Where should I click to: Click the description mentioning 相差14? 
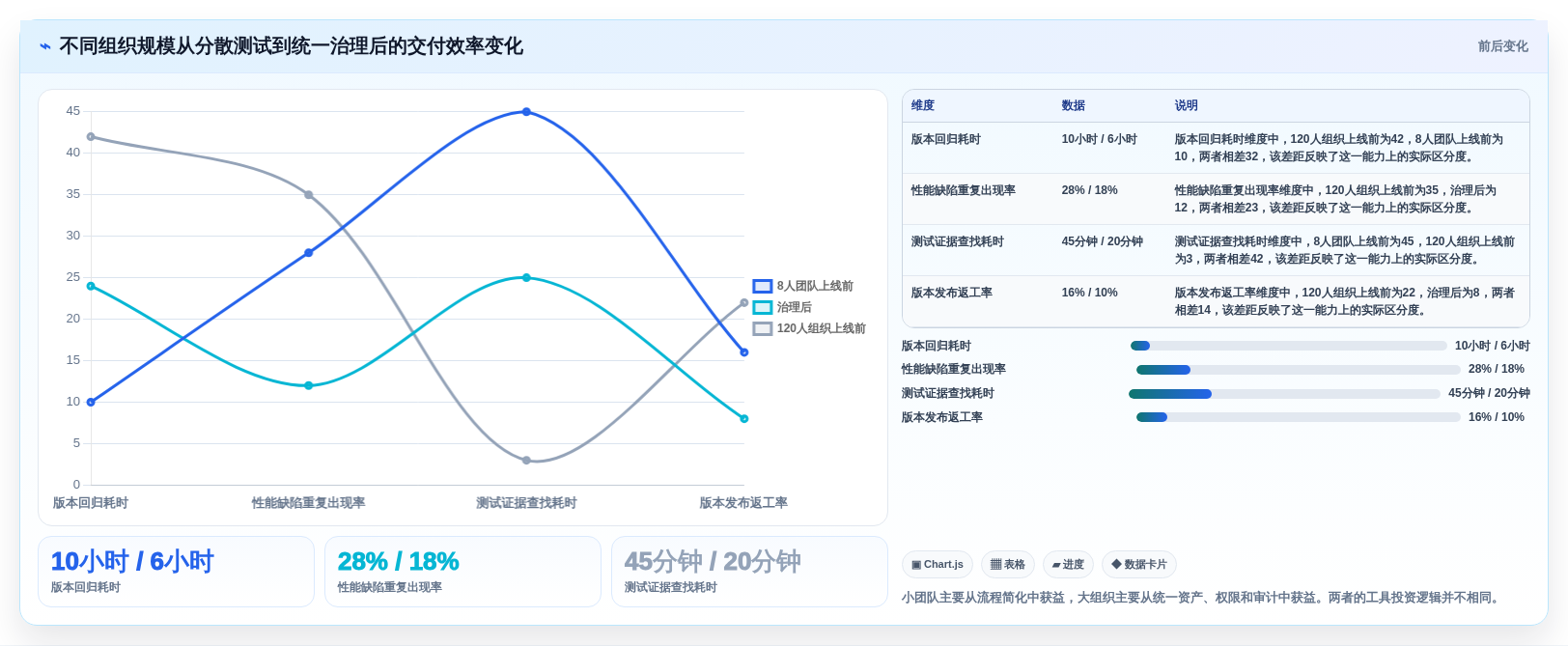(1345, 301)
